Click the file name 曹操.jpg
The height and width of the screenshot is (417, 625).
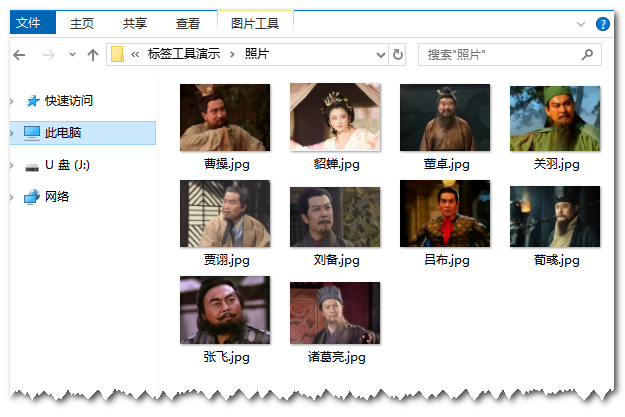point(226,164)
